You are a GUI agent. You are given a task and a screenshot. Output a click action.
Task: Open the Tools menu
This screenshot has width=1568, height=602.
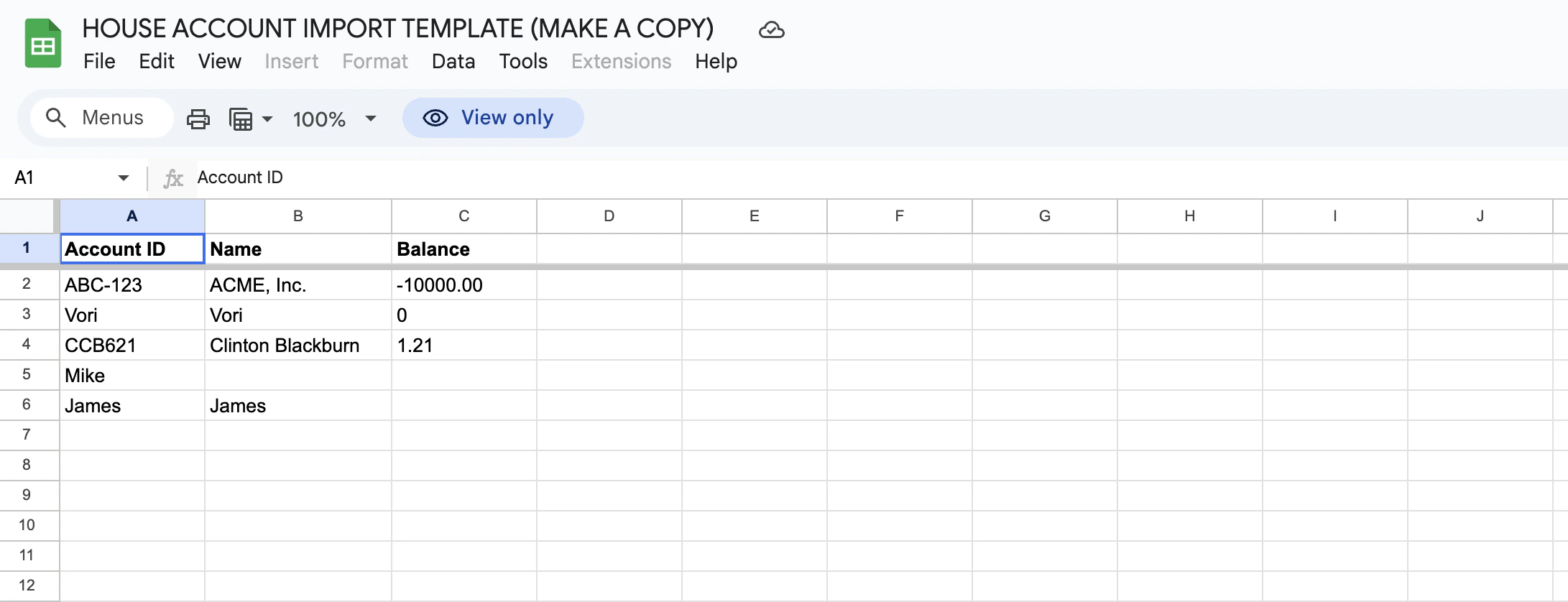click(x=523, y=62)
